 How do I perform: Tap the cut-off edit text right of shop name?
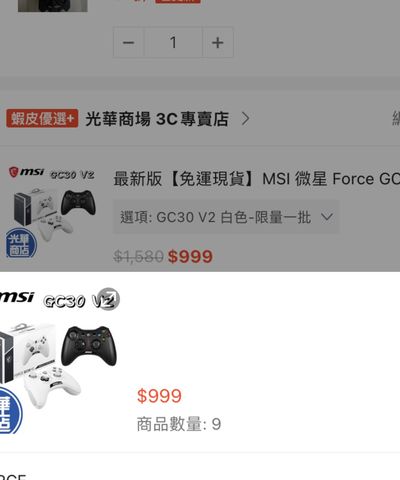tap(396, 119)
